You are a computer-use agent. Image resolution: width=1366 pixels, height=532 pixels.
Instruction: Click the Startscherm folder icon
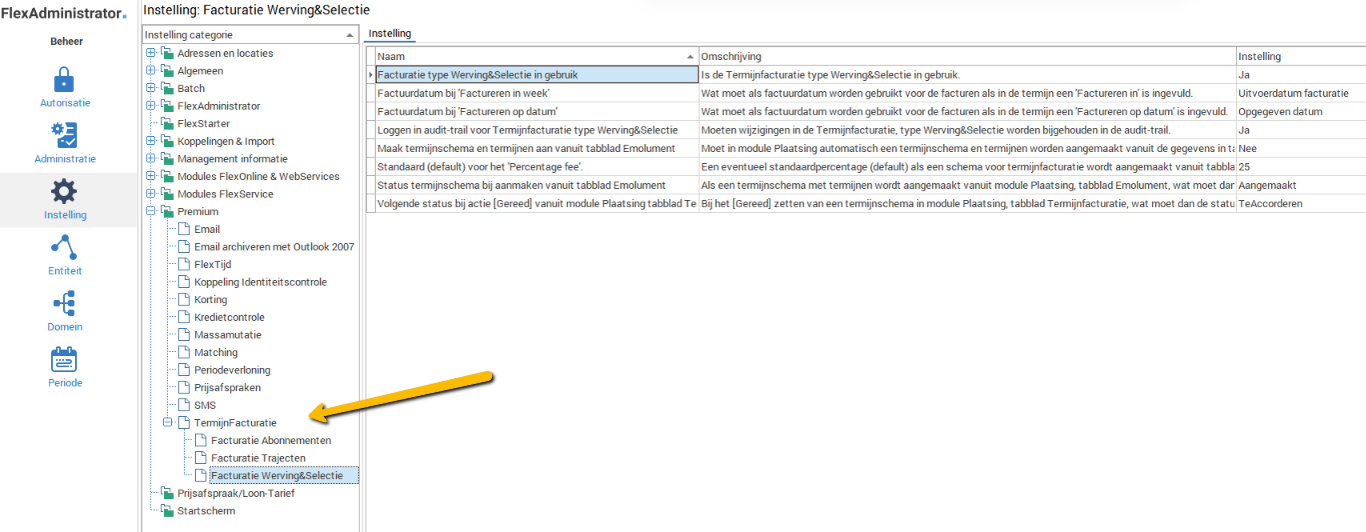point(168,511)
